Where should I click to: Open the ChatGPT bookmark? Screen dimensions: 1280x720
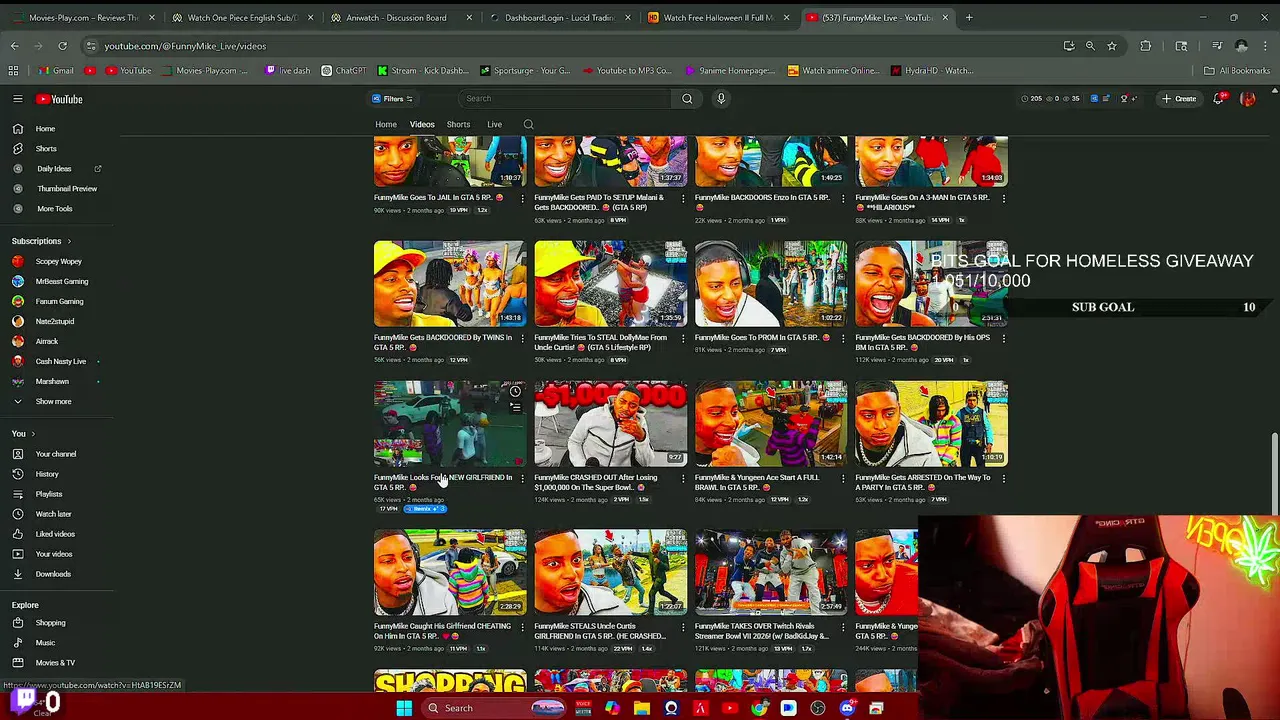click(x=344, y=71)
